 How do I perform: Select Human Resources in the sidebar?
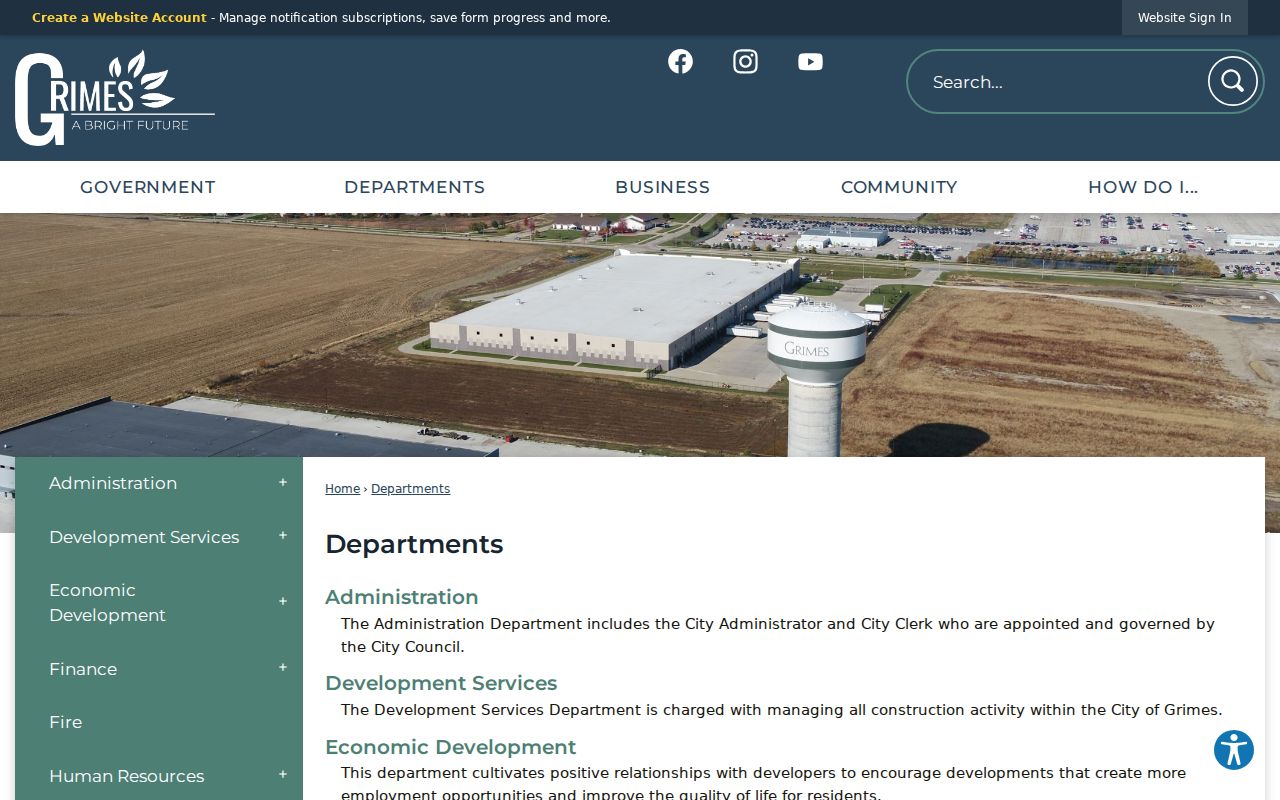[126, 776]
